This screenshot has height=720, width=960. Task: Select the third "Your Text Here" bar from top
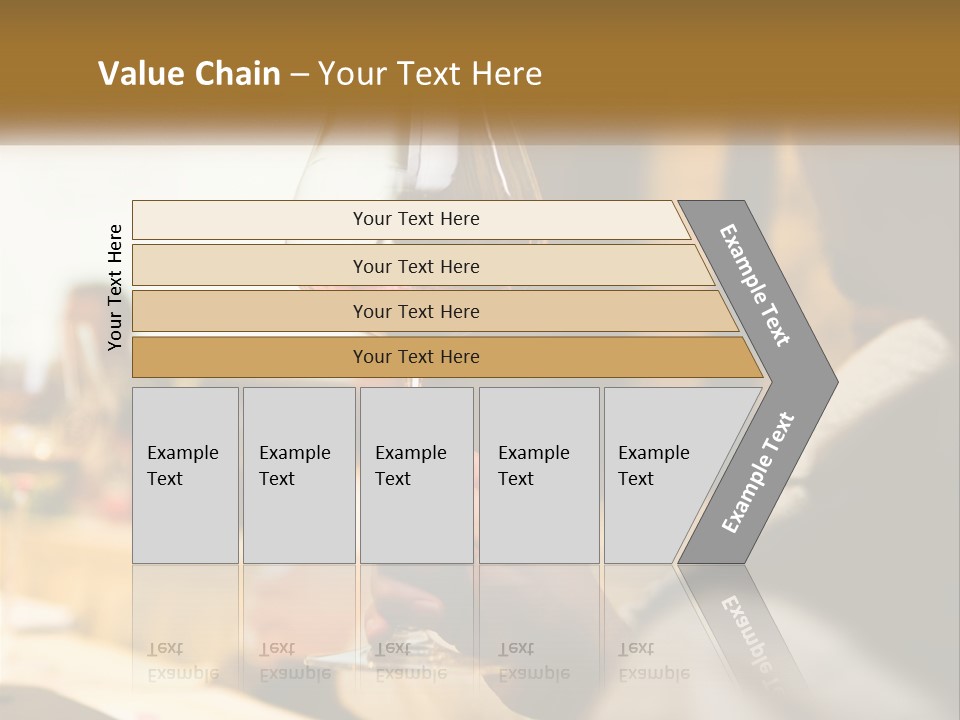point(415,311)
